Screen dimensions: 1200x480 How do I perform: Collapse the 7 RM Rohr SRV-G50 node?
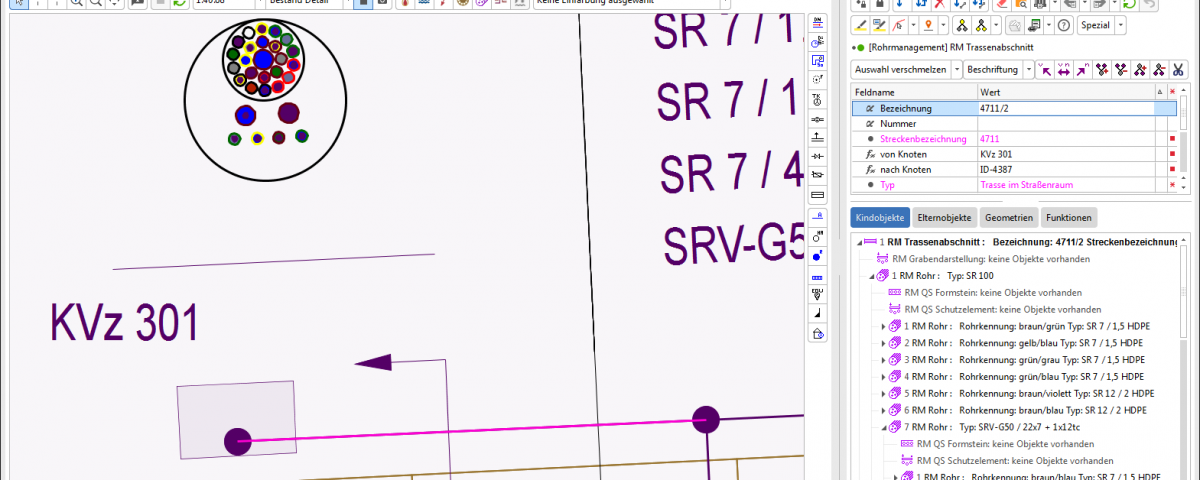click(883, 427)
